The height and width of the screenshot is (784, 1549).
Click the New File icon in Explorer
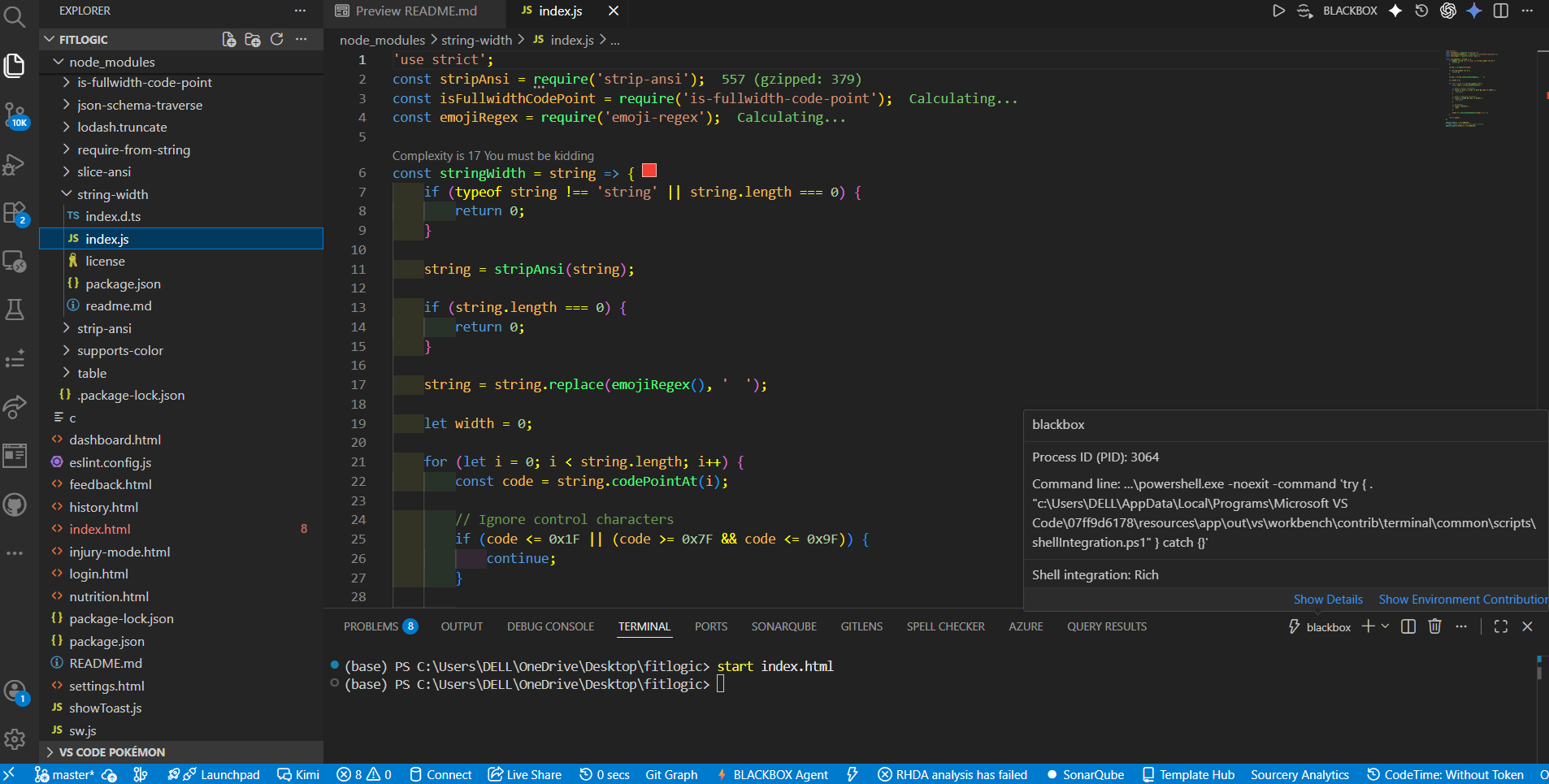[x=229, y=39]
